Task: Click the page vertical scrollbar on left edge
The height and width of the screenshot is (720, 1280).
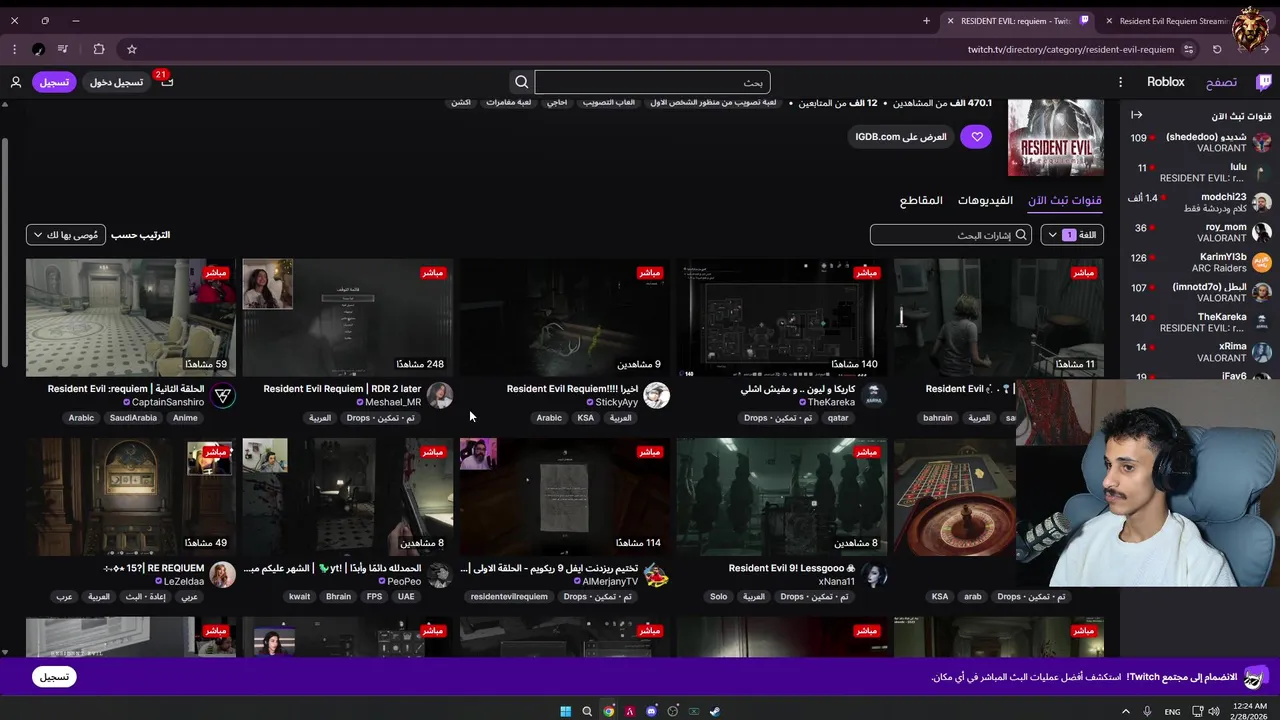Action: (x=4, y=250)
